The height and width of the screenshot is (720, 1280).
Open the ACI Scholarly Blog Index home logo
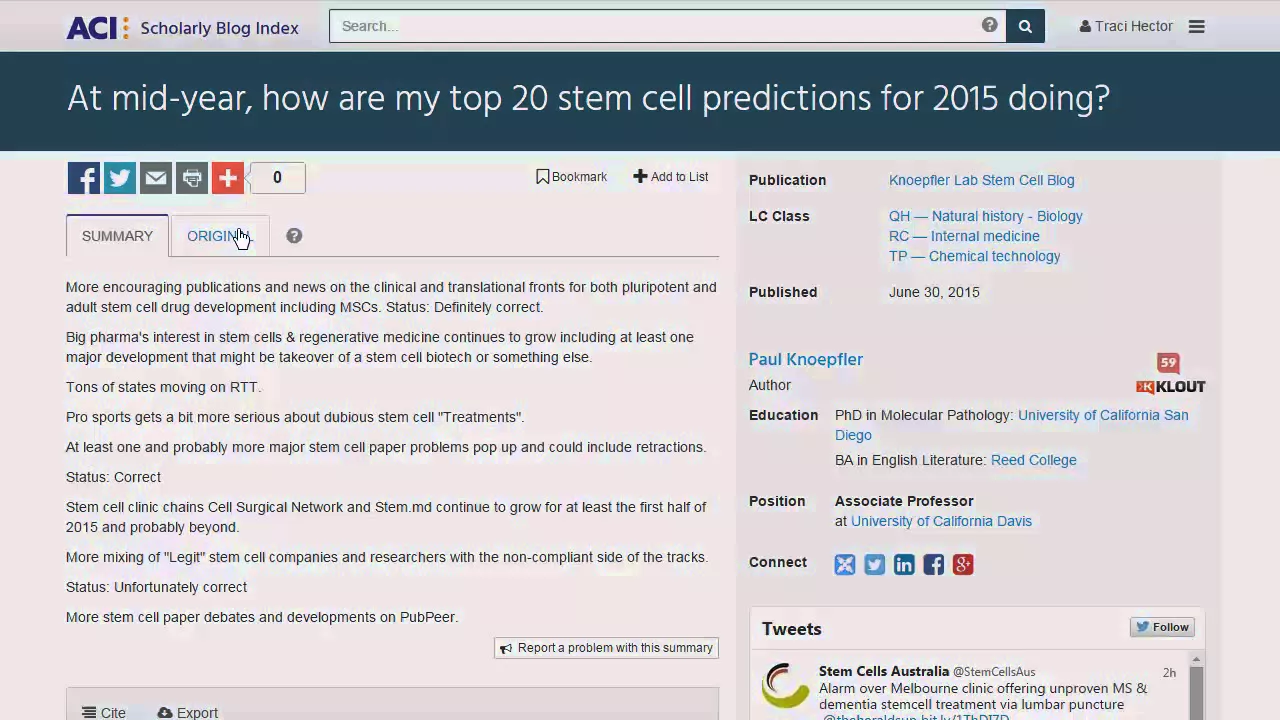click(x=183, y=27)
